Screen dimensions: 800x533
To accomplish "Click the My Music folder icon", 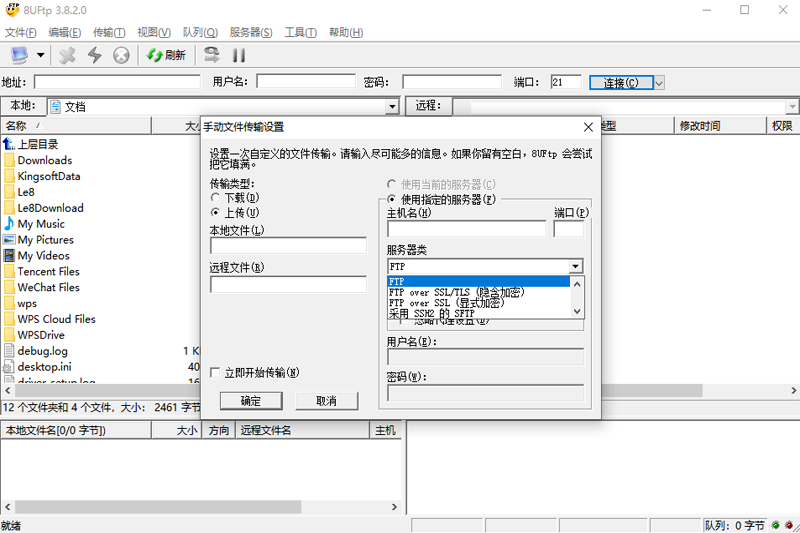I will [x=9, y=224].
